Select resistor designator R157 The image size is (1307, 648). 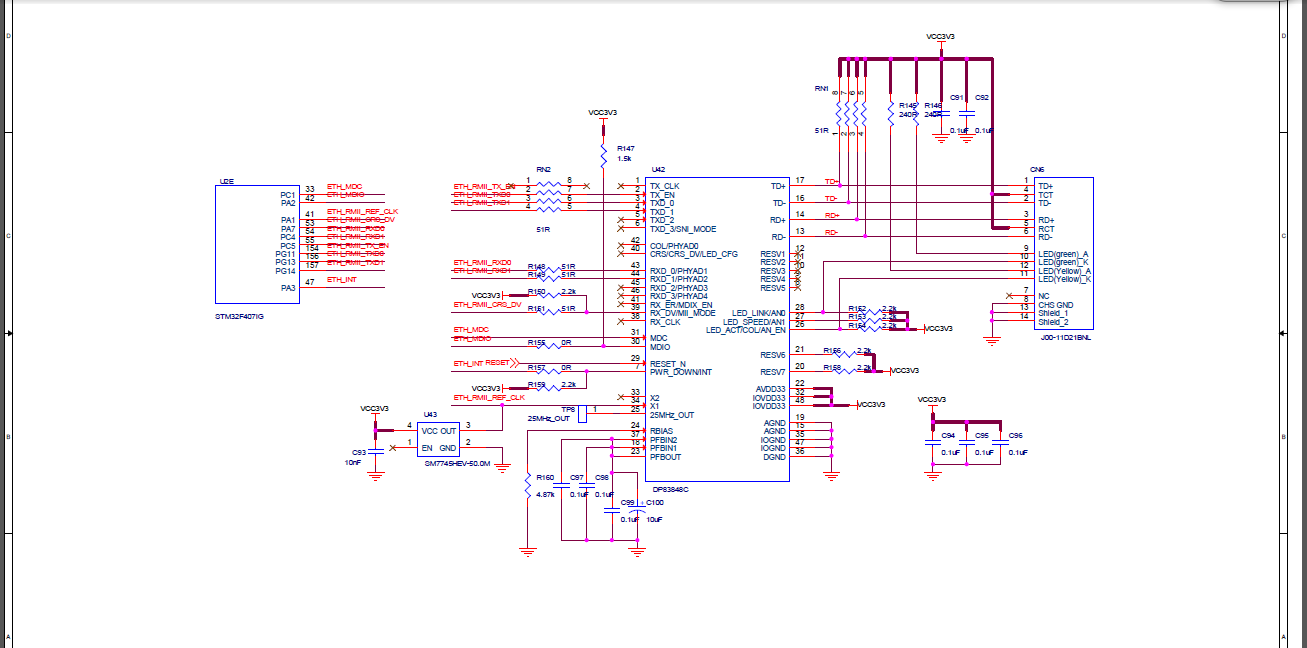coord(536,368)
